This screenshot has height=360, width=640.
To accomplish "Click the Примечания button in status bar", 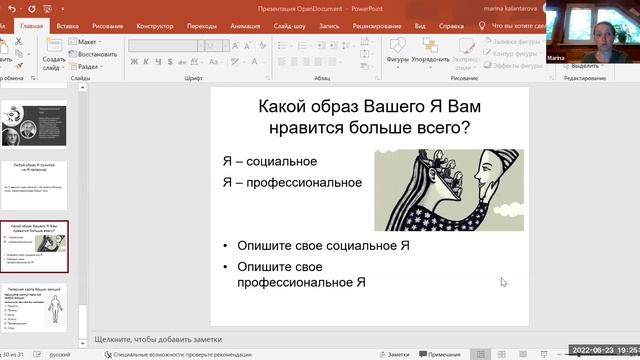I will tap(440, 354).
